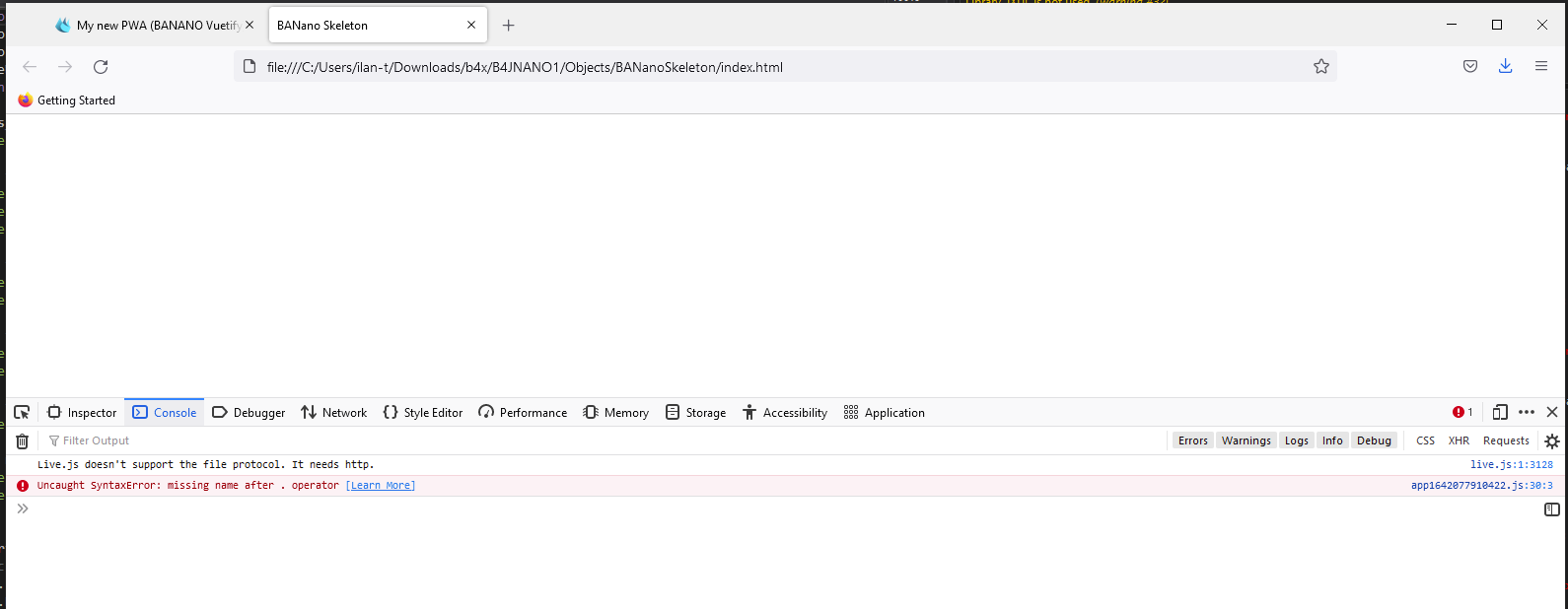Toggle the Warnings filter
Screen dimensions: 1568x609
pyautogui.click(x=1247, y=440)
